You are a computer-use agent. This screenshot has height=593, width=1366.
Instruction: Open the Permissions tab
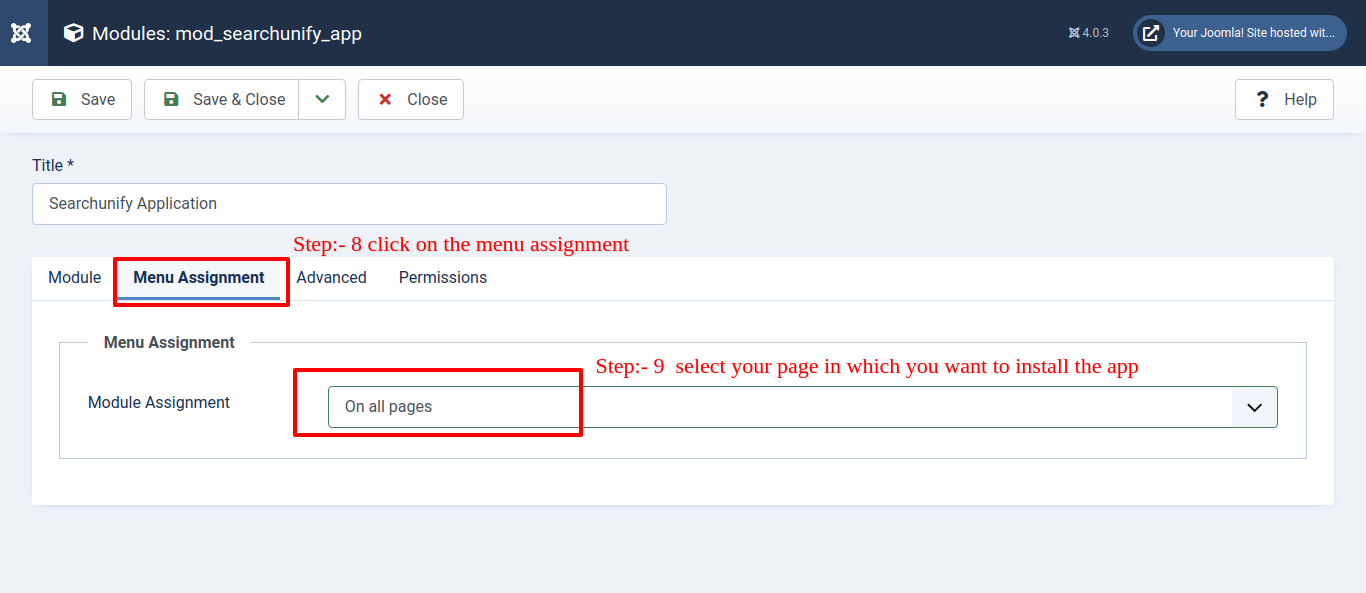443,278
